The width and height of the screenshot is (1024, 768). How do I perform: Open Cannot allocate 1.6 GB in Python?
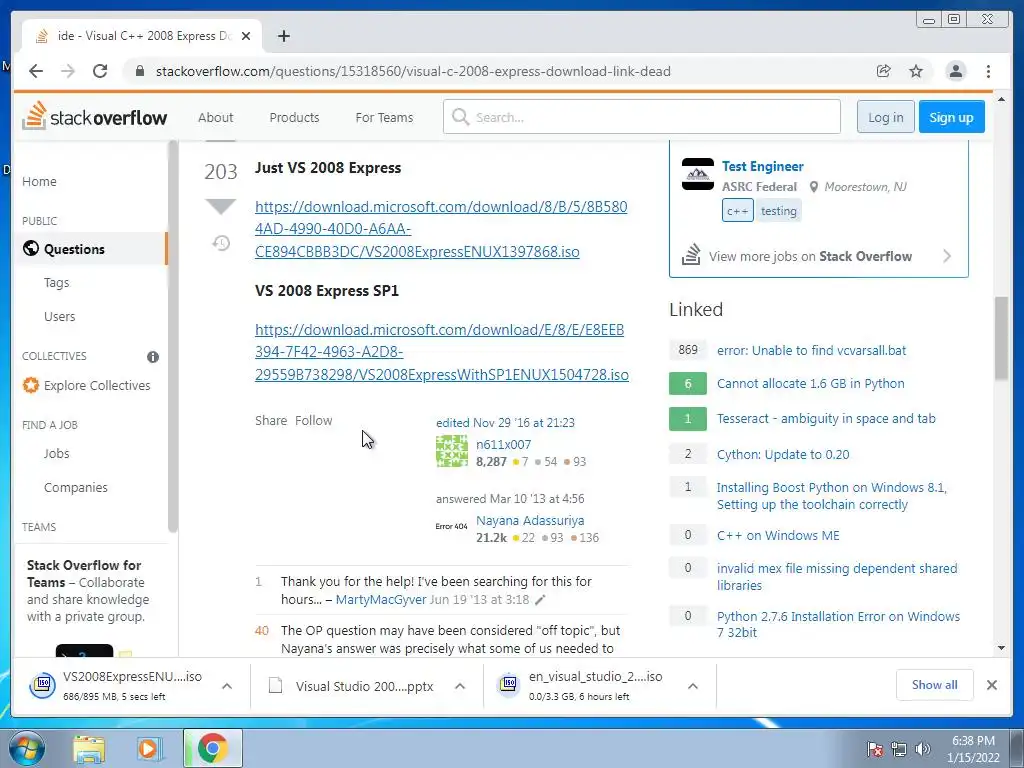810,383
